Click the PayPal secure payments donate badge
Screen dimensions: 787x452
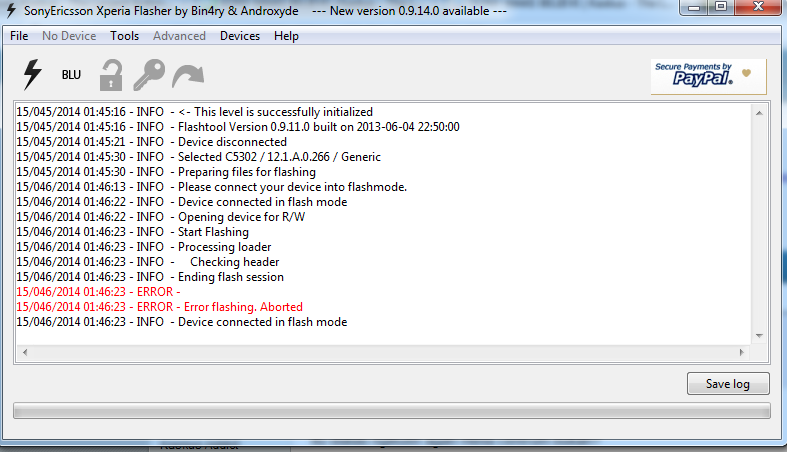coord(708,76)
